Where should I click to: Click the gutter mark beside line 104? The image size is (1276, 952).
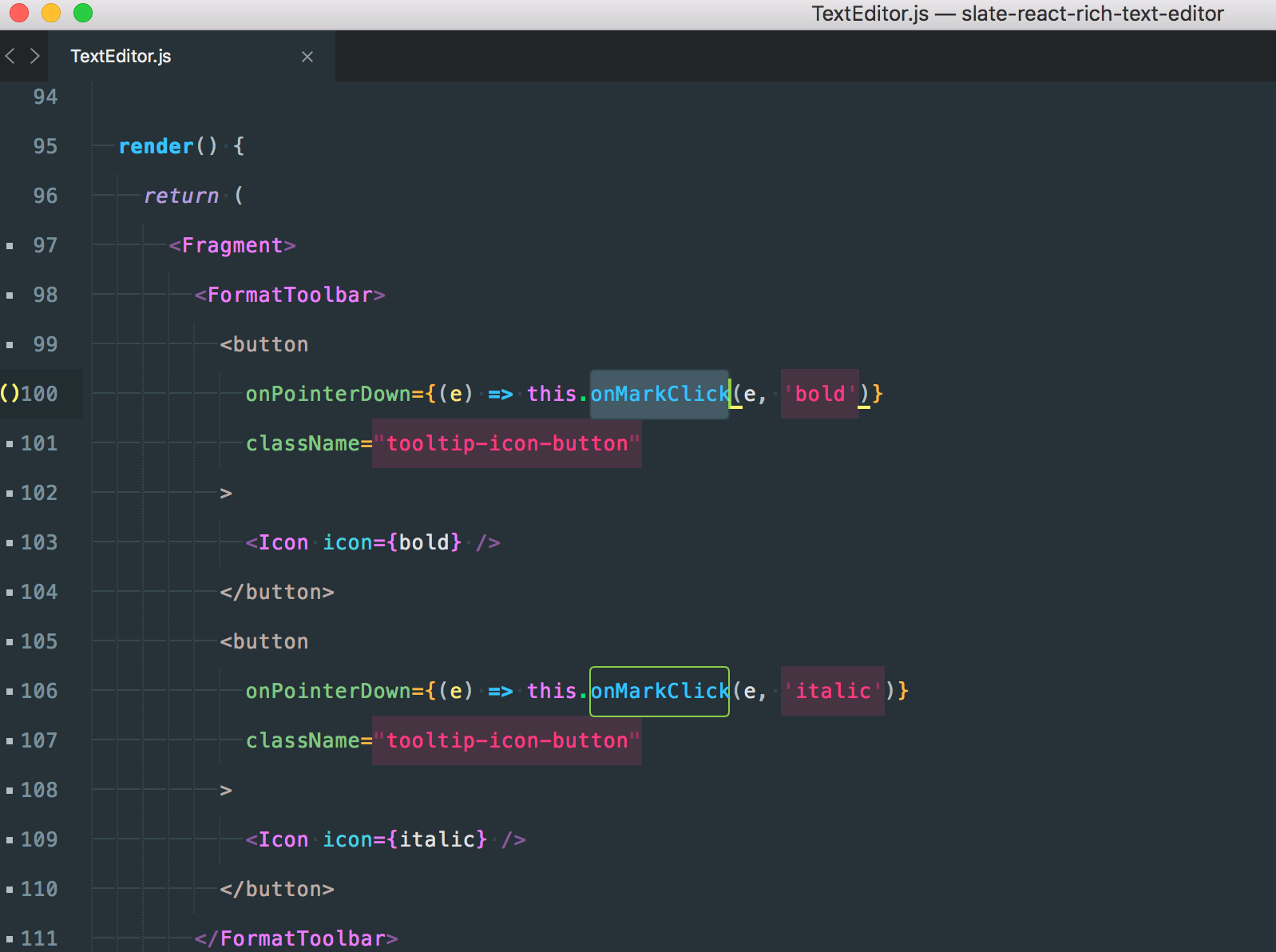pyautogui.click(x=10, y=593)
